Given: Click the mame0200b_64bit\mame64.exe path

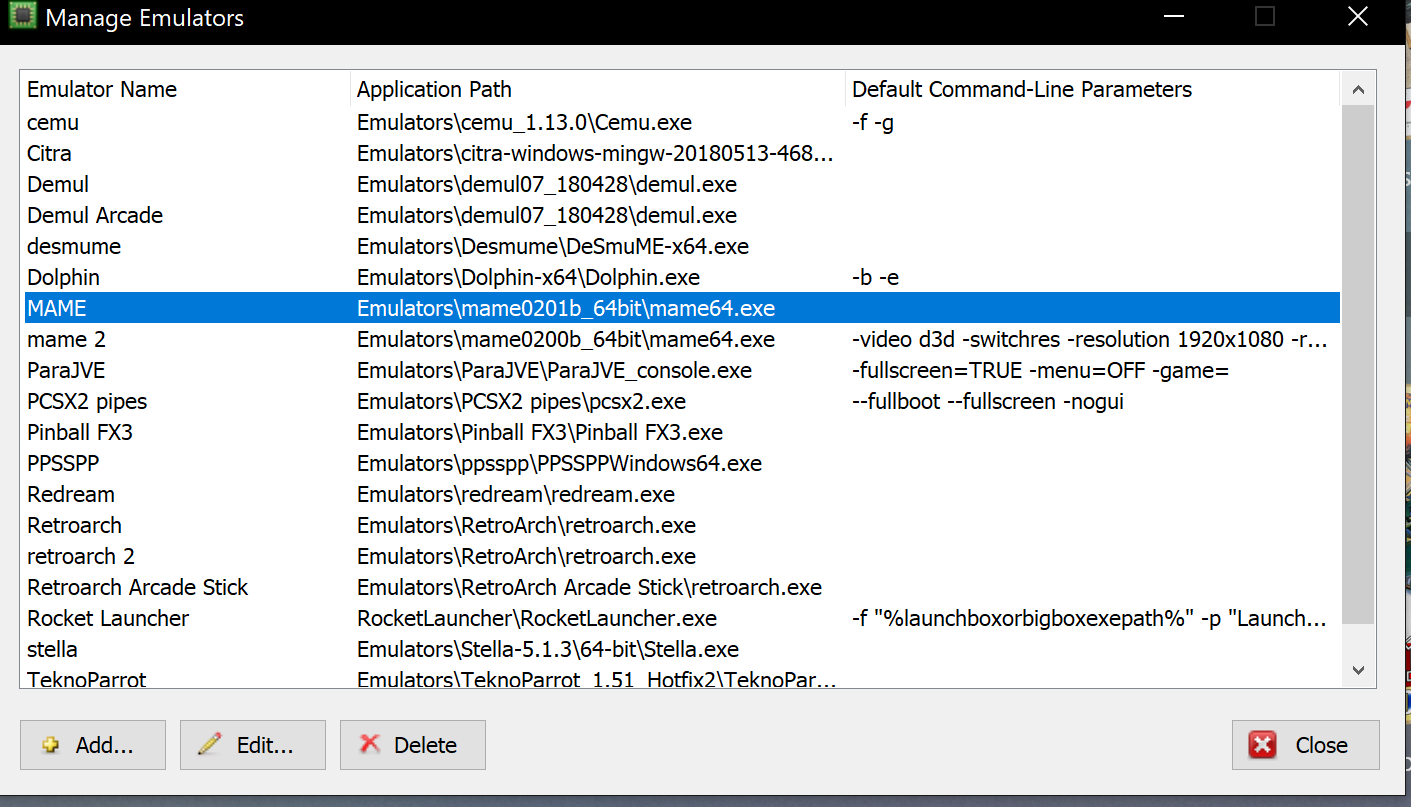Looking at the screenshot, I should click(x=566, y=339).
